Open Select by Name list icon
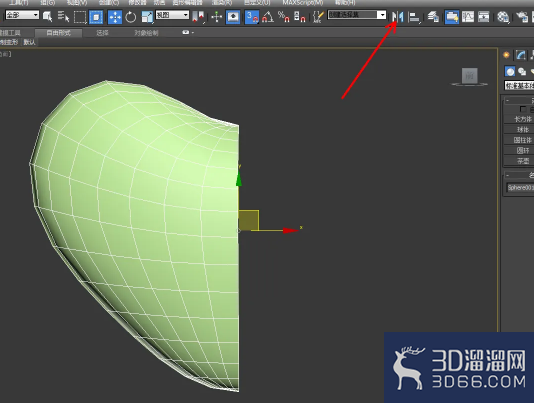The width and height of the screenshot is (534, 403). pyautogui.click(x=63, y=16)
